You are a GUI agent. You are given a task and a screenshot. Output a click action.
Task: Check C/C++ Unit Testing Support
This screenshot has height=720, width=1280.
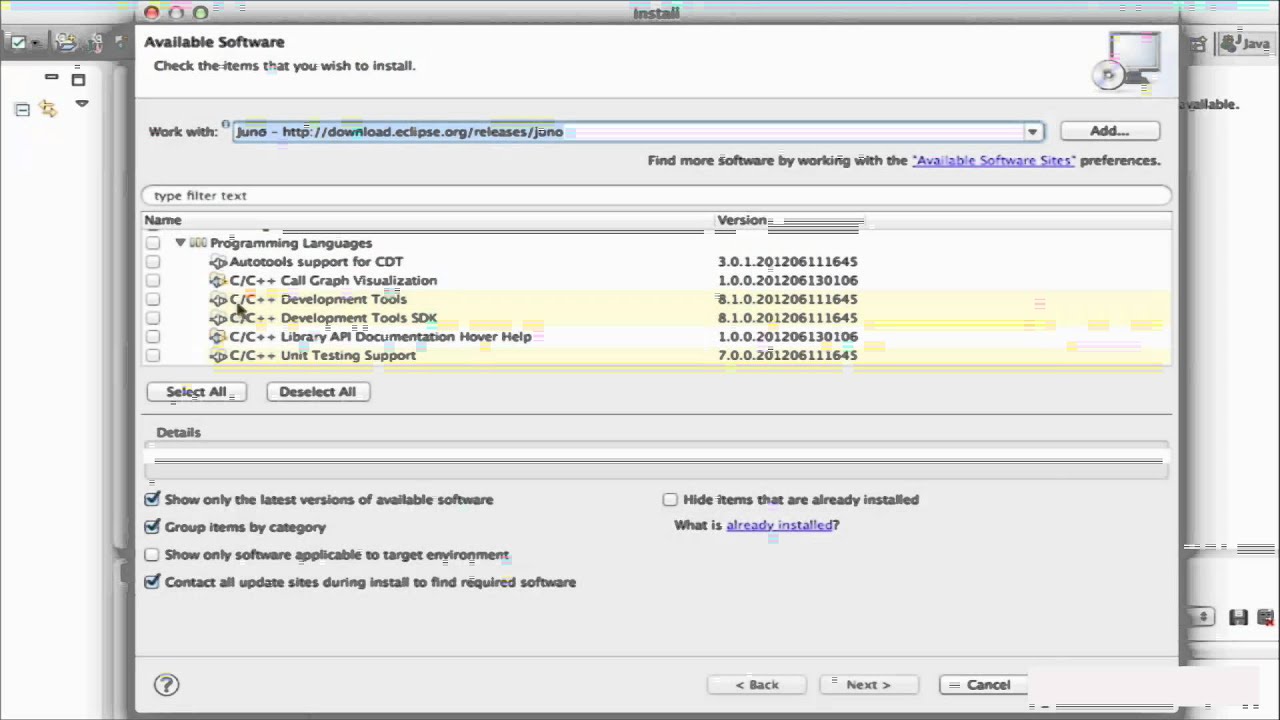152,356
